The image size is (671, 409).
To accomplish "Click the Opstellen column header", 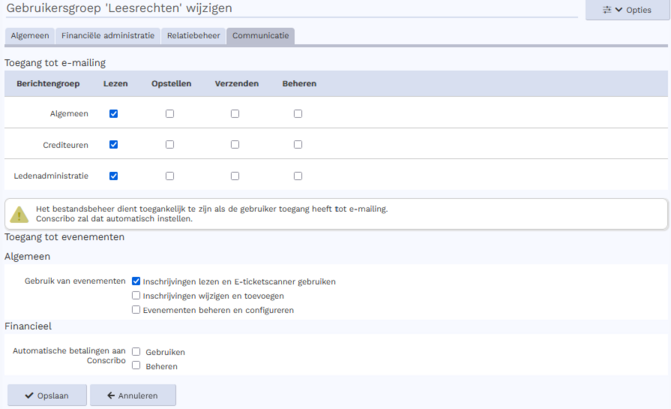I will pos(171,83).
